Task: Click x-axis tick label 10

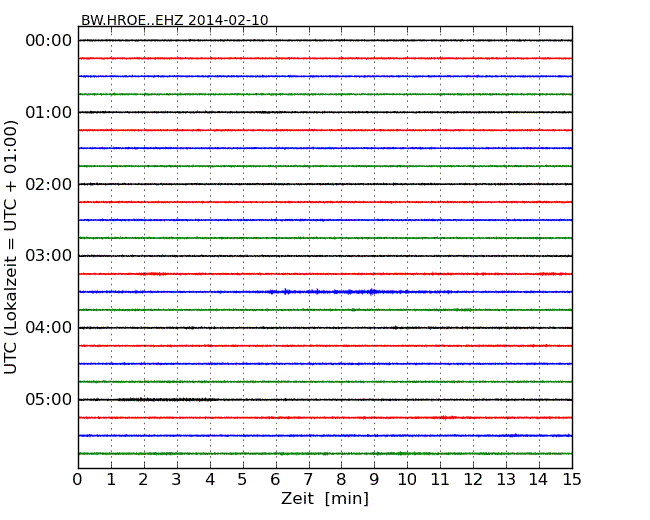Action: [407, 480]
